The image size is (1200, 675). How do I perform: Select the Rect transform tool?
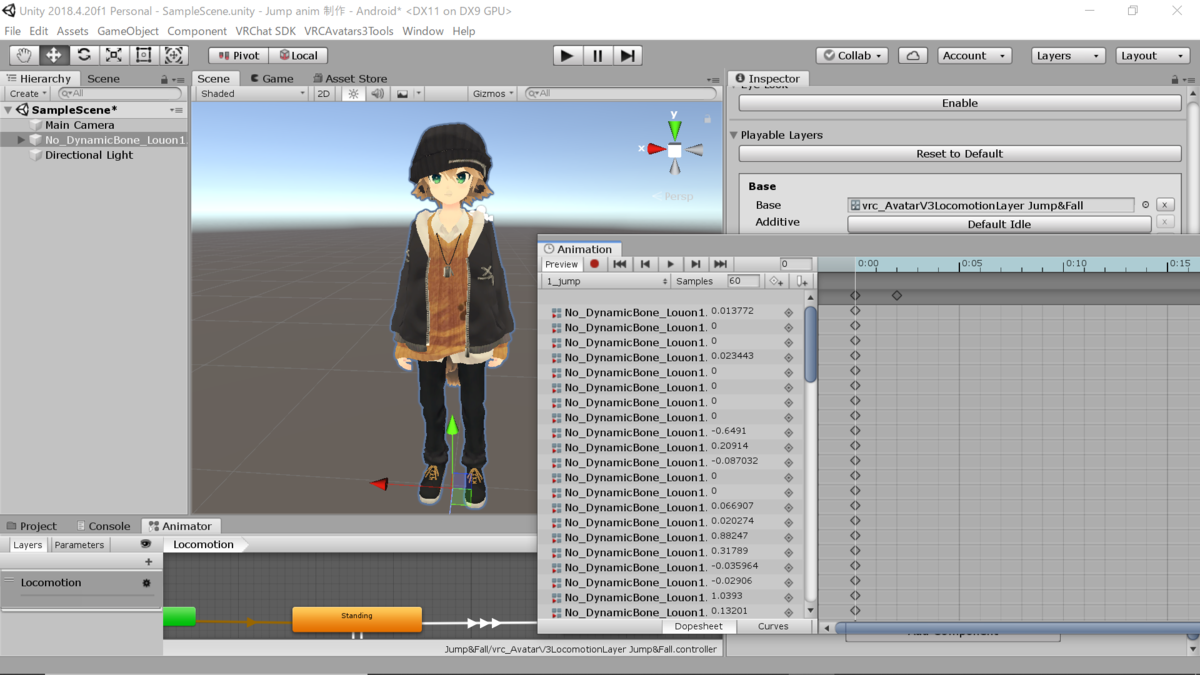pyautogui.click(x=144, y=55)
